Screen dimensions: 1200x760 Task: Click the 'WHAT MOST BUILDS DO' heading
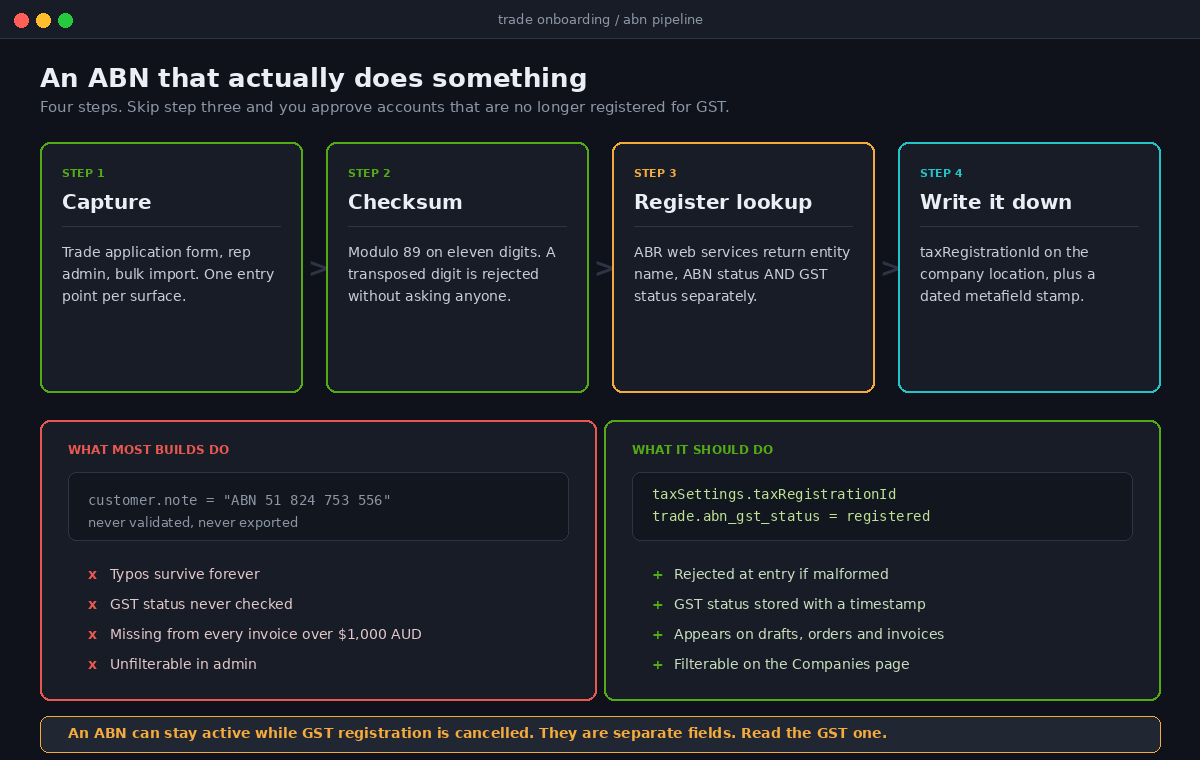tap(148, 450)
